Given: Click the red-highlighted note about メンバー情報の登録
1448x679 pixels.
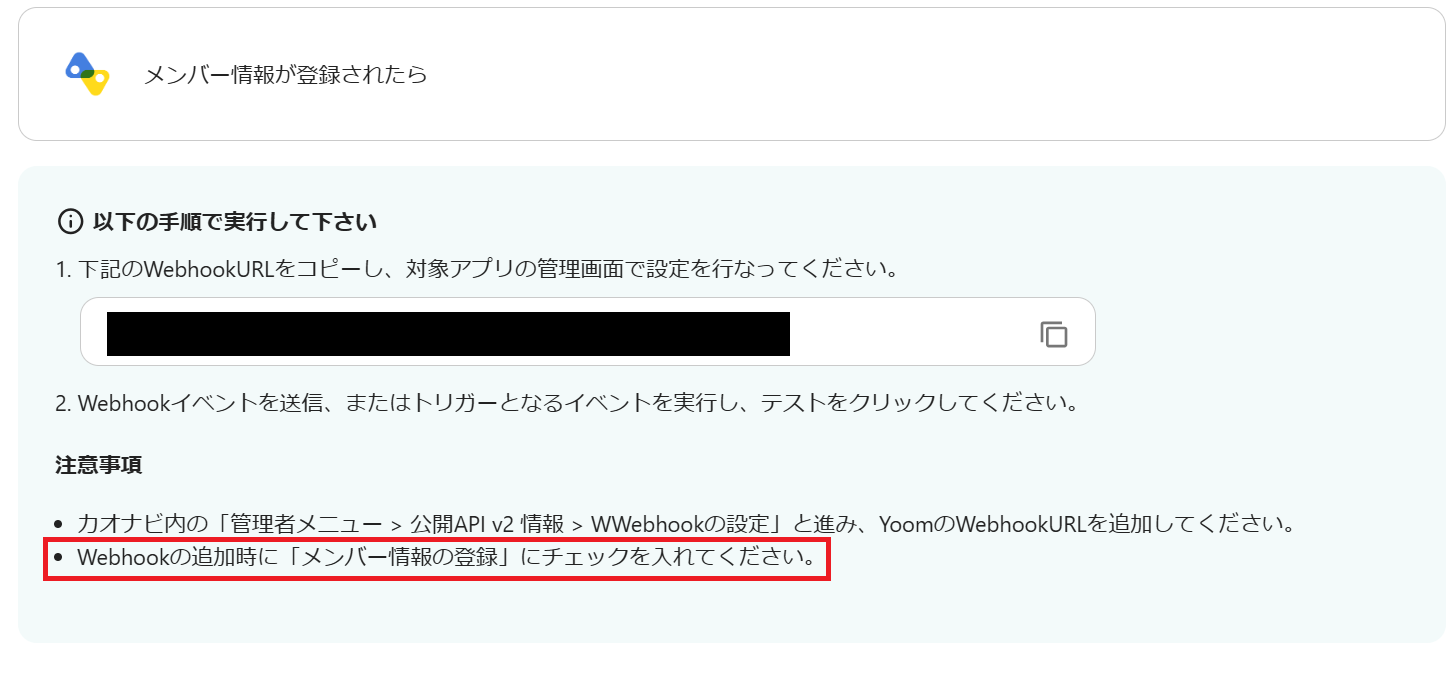Looking at the screenshot, I should (x=437, y=558).
